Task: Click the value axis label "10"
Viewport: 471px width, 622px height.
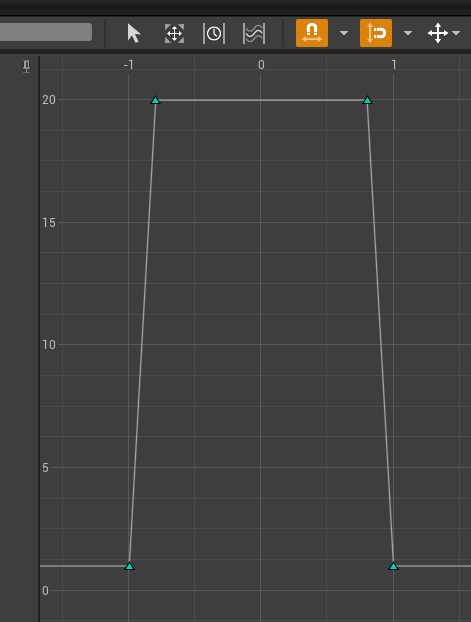Action: (49, 345)
